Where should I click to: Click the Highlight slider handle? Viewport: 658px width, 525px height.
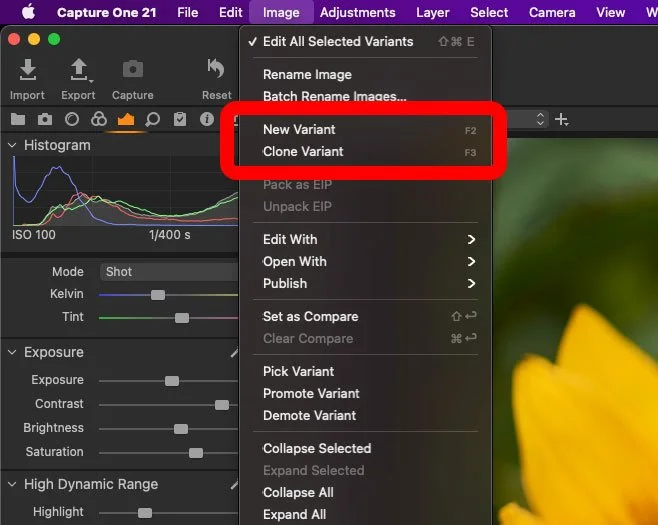tap(145, 513)
